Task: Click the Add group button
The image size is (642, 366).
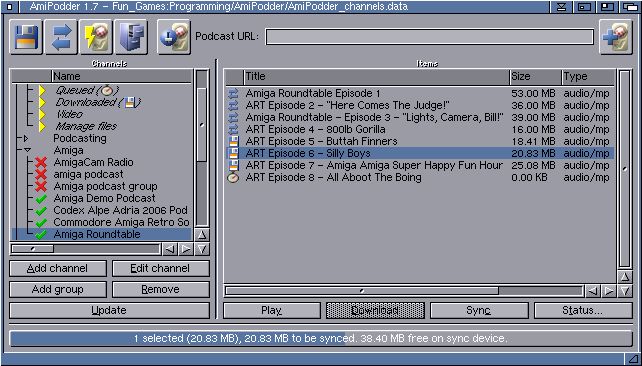Action: click(x=58, y=289)
